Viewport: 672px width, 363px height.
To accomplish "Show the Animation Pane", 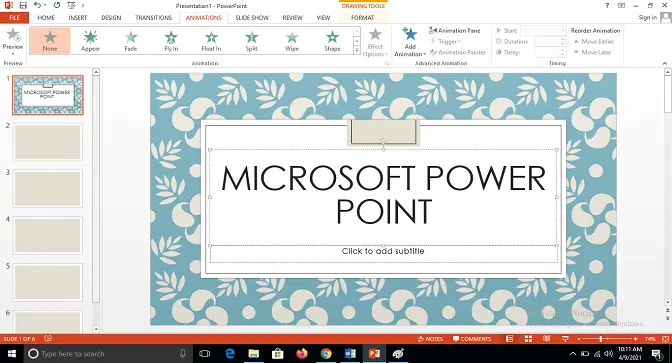I will click(x=454, y=30).
